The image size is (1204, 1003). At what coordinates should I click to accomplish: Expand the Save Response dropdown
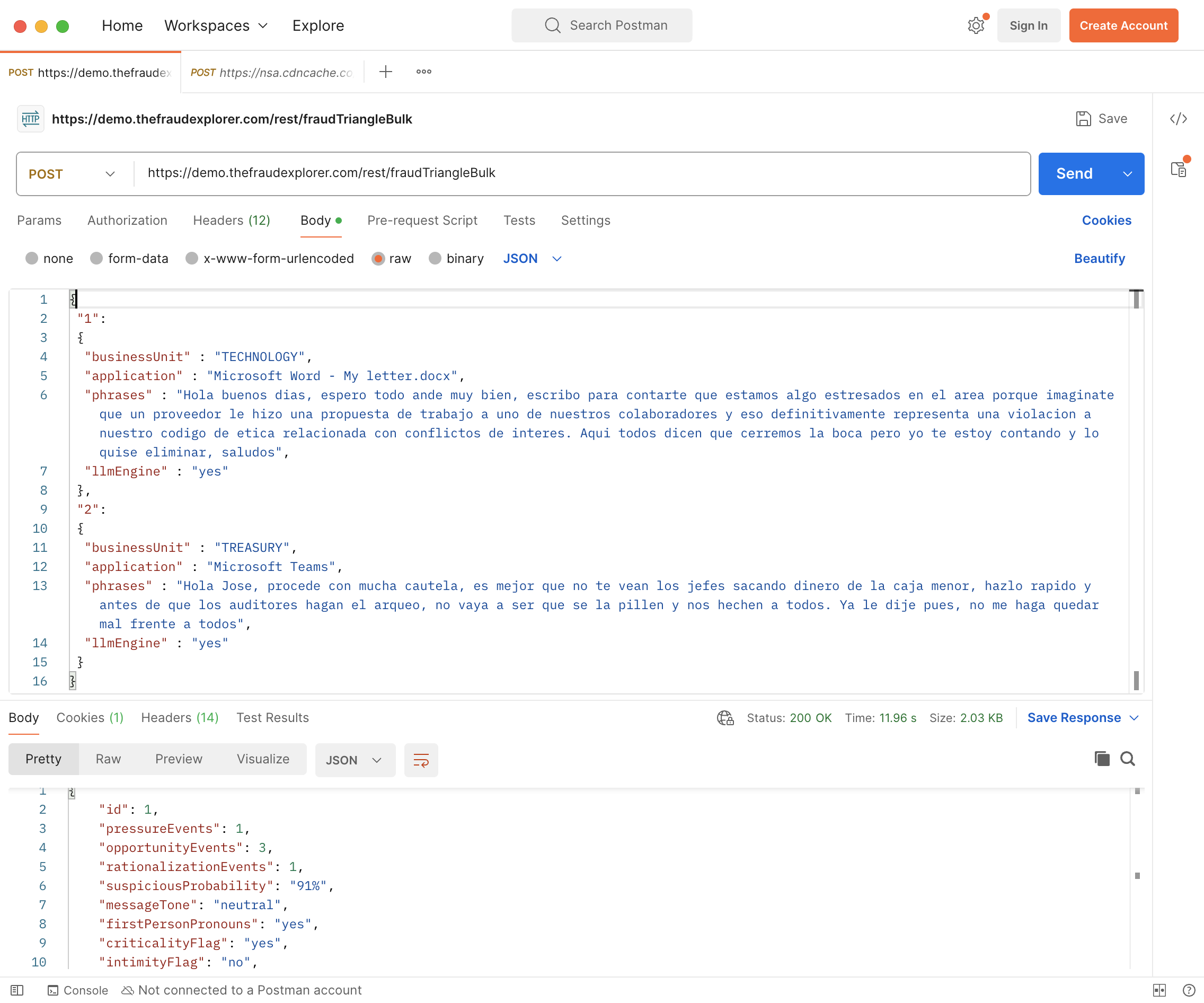(1134, 718)
